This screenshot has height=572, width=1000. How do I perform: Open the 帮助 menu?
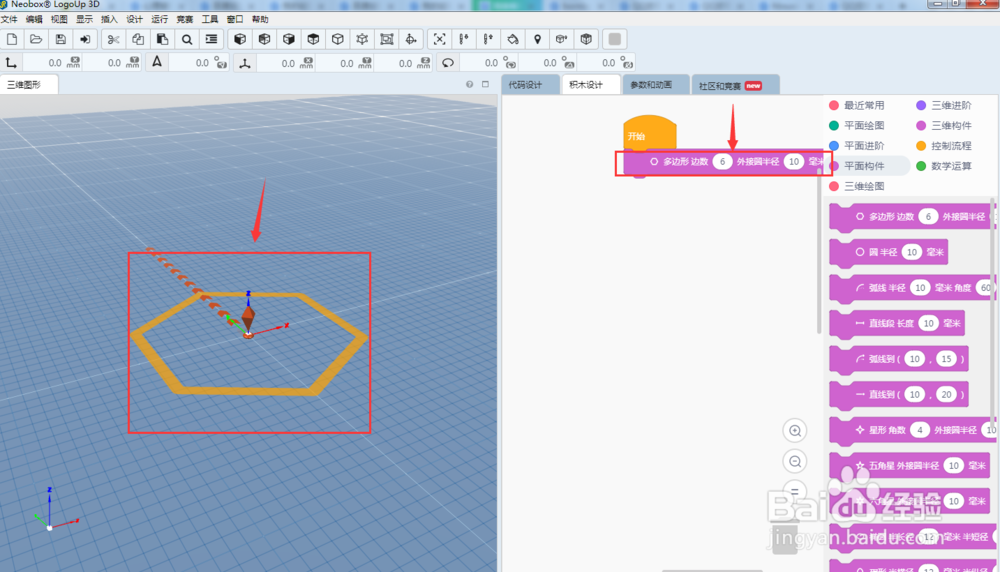click(x=260, y=19)
